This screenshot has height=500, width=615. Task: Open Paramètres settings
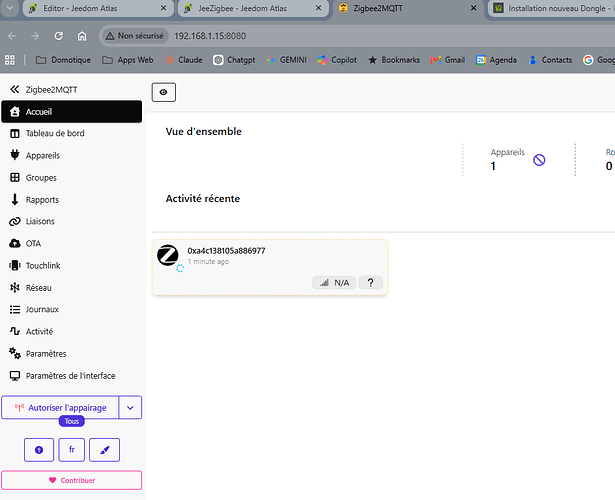click(72, 354)
